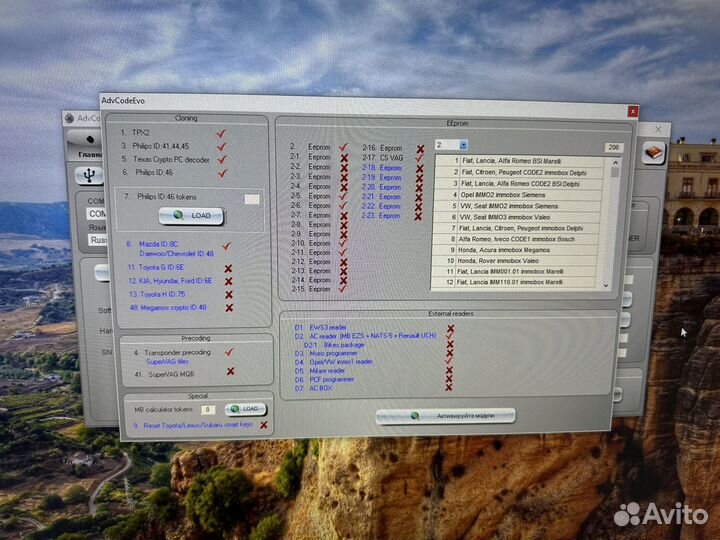Click the checkmark beside Opel/VW immo1 reader
The width and height of the screenshot is (720, 540).
tap(449, 362)
